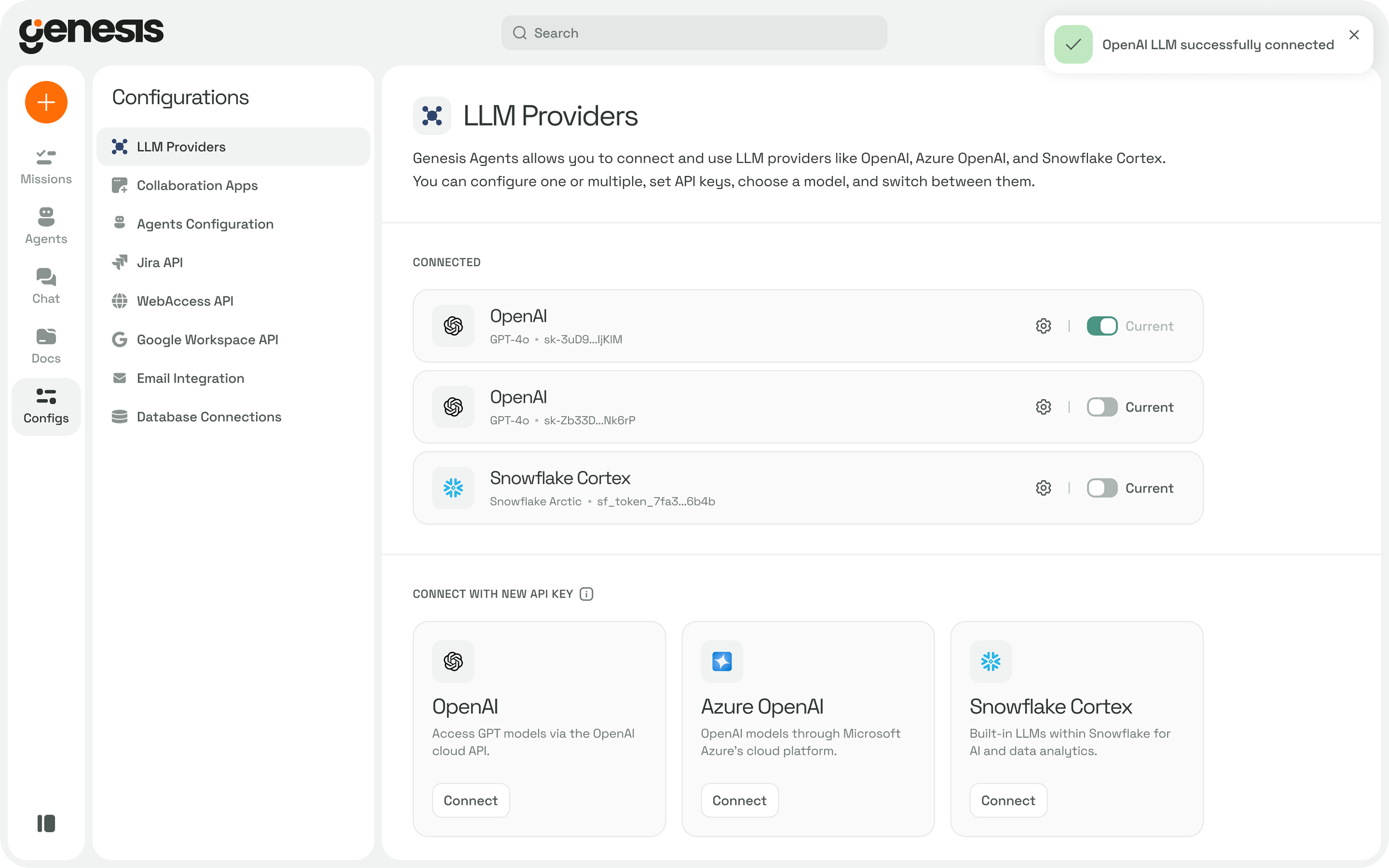Click into the Search field
The image size is (1389, 868).
click(x=694, y=33)
